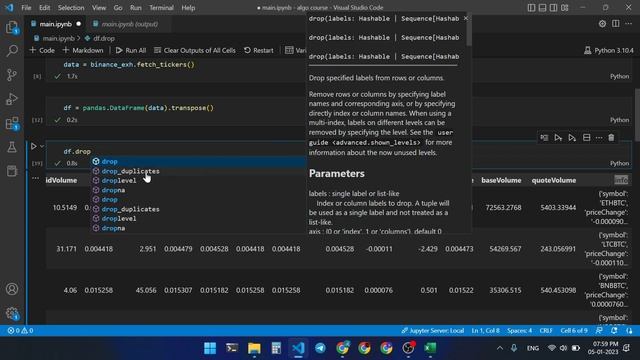The width and height of the screenshot is (640, 360).
Task: Open editor More Actions ellipsis
Action: tap(629, 24)
